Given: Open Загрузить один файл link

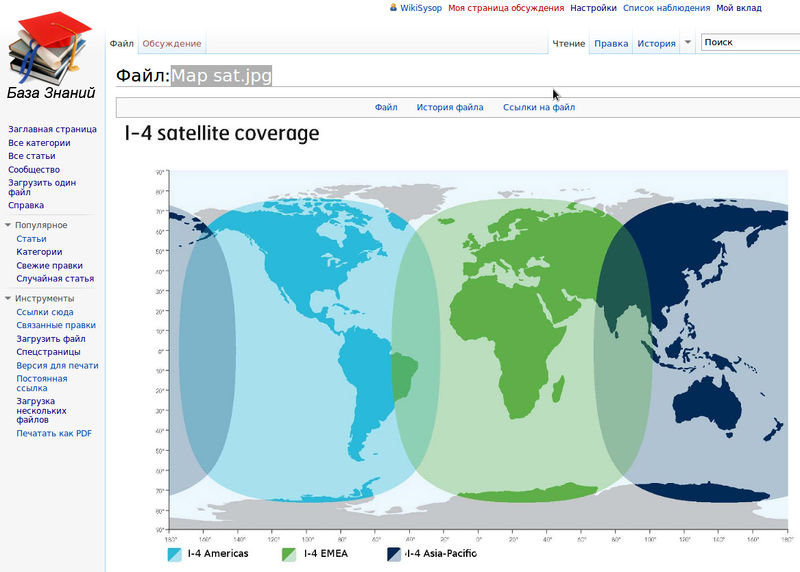Looking at the screenshot, I should pos(42,187).
